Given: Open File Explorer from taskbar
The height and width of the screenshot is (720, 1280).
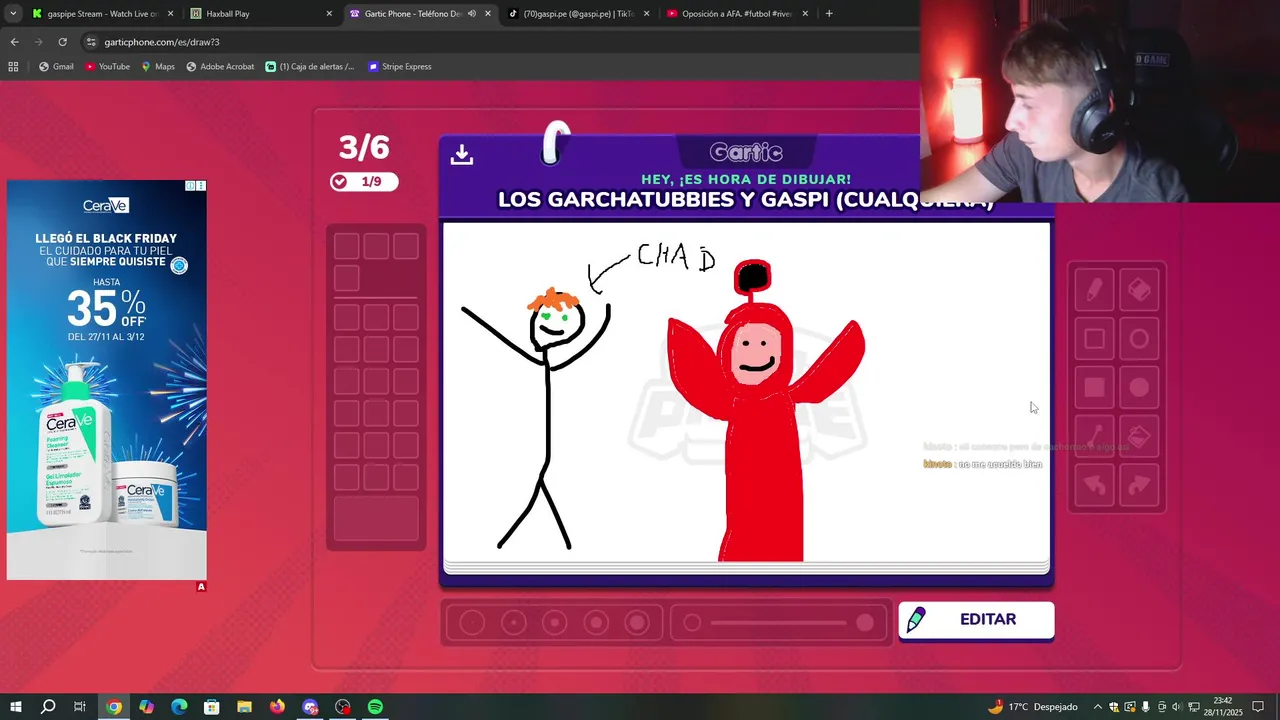Looking at the screenshot, I should [x=244, y=707].
